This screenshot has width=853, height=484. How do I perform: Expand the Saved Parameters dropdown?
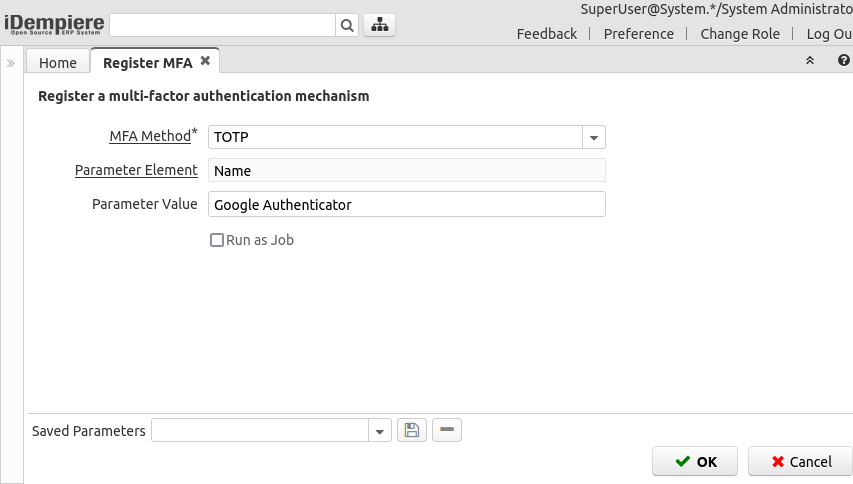pyautogui.click(x=380, y=431)
